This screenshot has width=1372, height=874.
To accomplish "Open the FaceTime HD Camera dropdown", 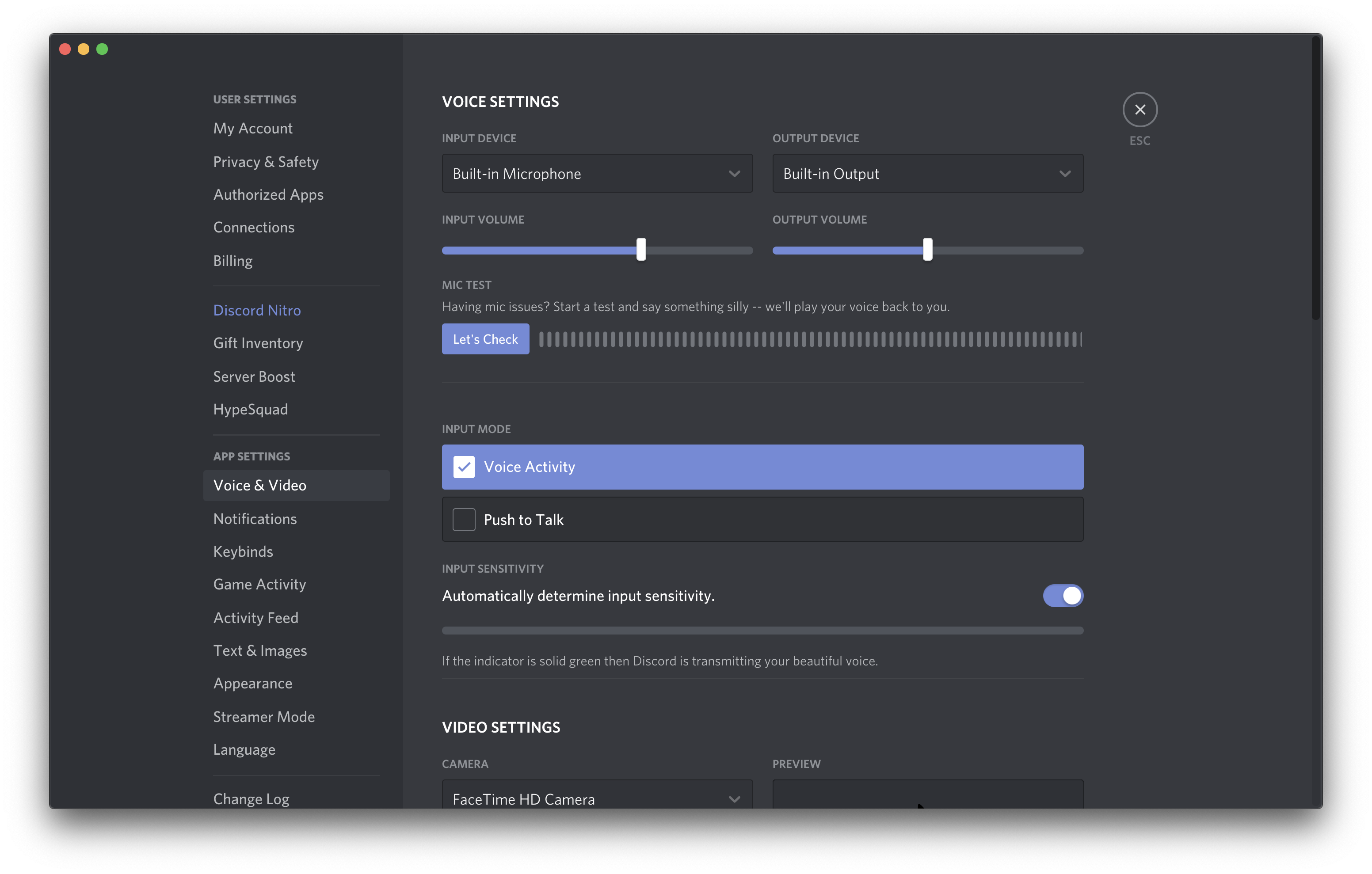I will (597, 798).
